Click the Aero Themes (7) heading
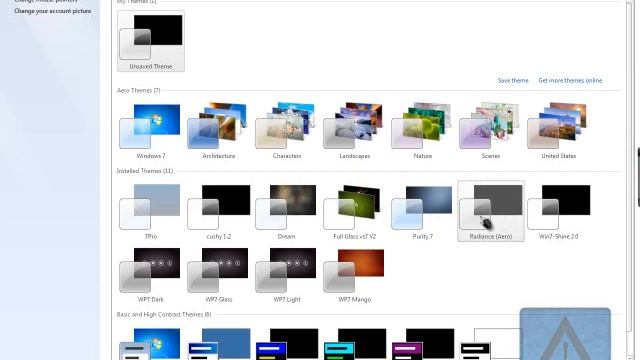 (x=138, y=90)
